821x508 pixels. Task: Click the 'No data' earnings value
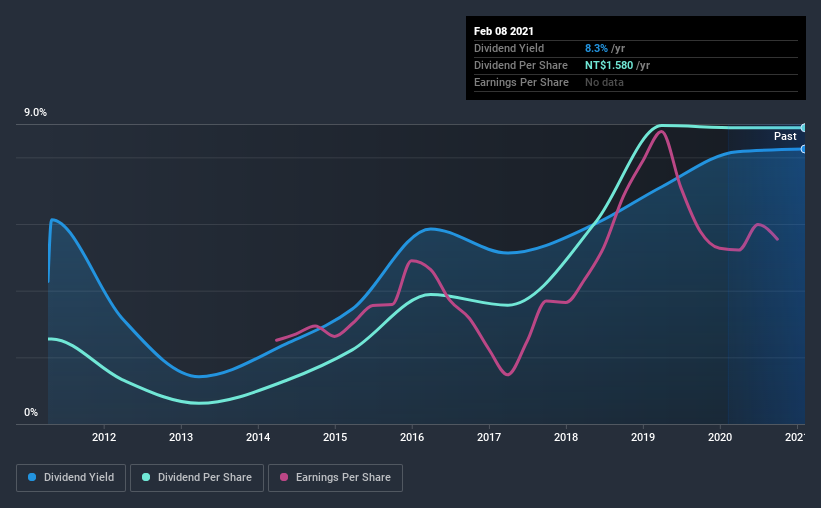pyautogui.click(x=604, y=83)
